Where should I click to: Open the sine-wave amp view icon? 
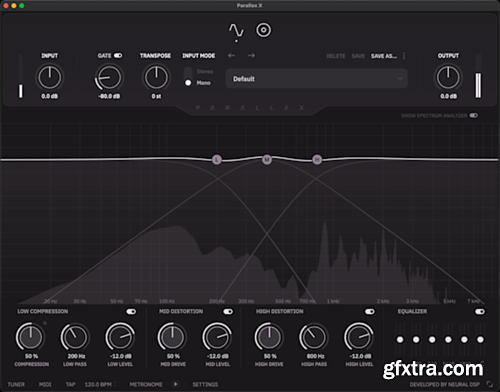click(x=236, y=30)
